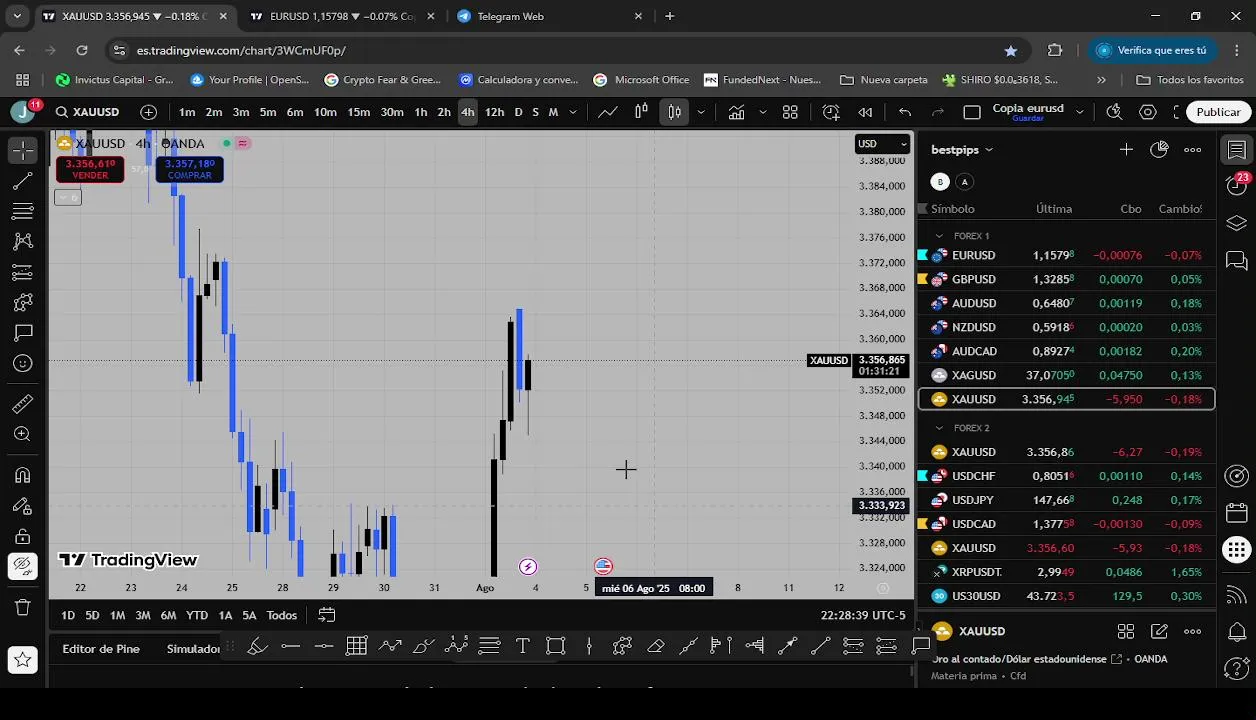
Task: Collapse the FOREX 2 watchlist section
Action: click(x=939, y=428)
